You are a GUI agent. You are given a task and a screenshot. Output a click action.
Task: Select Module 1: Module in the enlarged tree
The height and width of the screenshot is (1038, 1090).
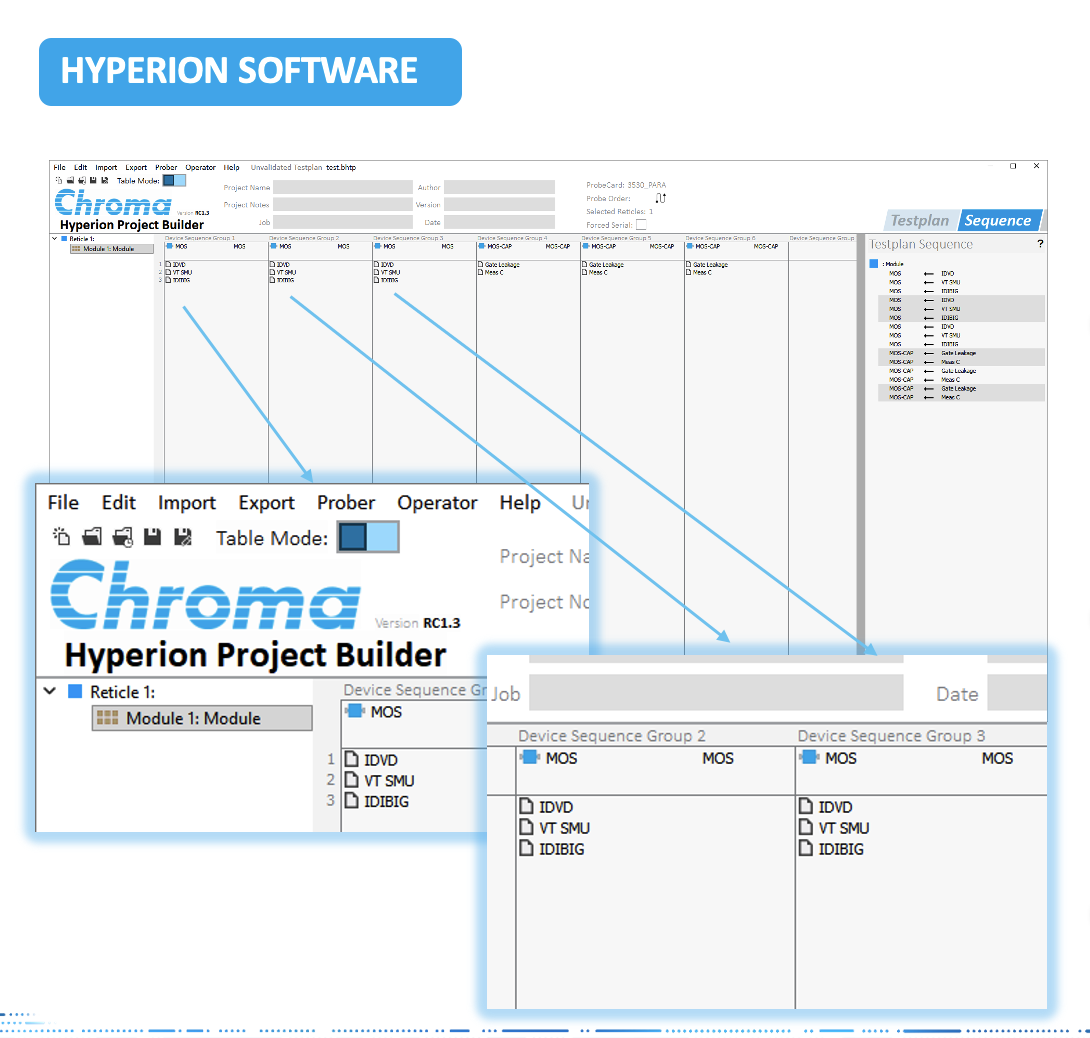coord(202,718)
